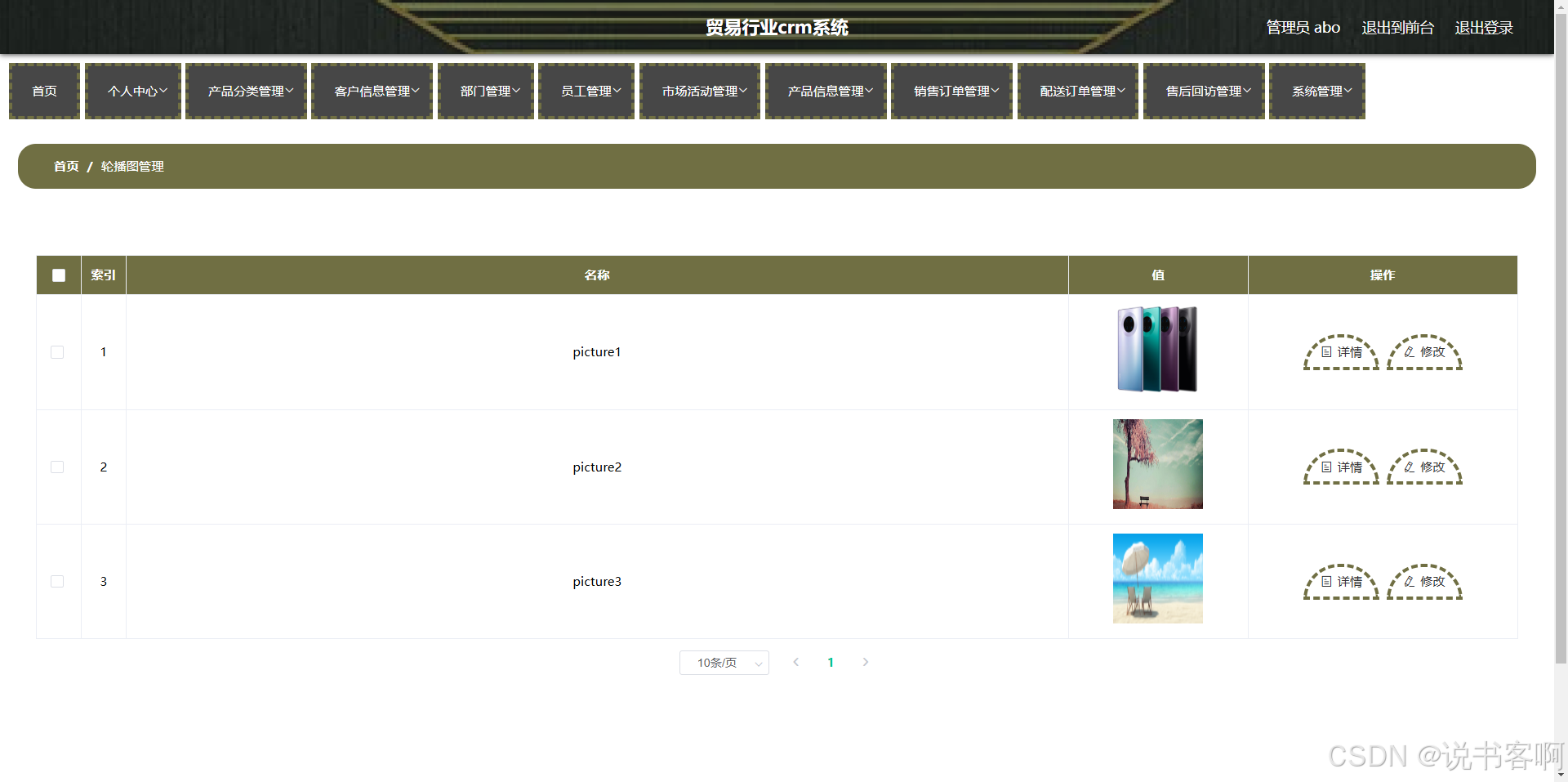Click the picture1 name cell
The image size is (1568, 782).
pyautogui.click(x=597, y=352)
